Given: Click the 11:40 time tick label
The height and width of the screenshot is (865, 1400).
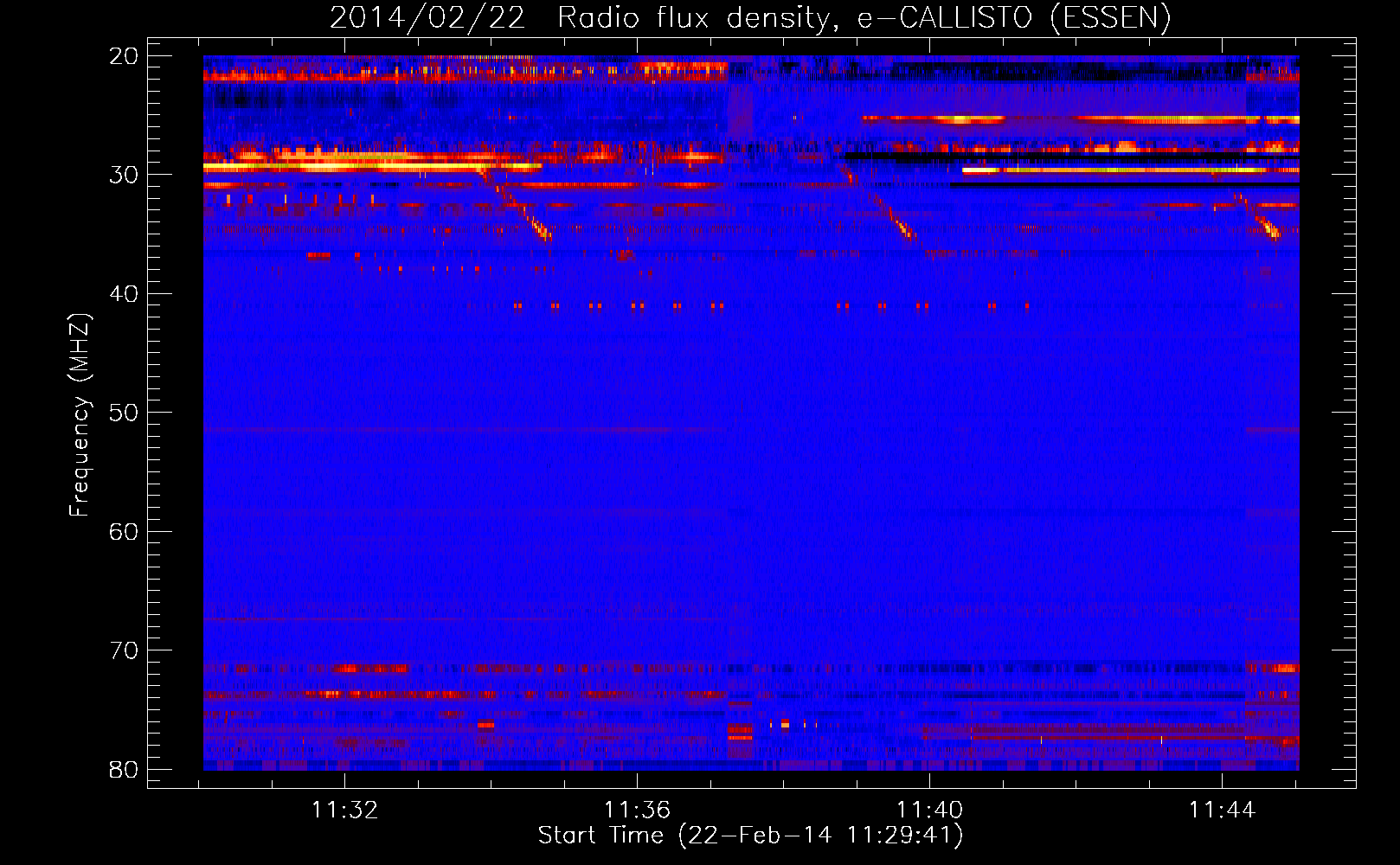Looking at the screenshot, I should 929,811.
